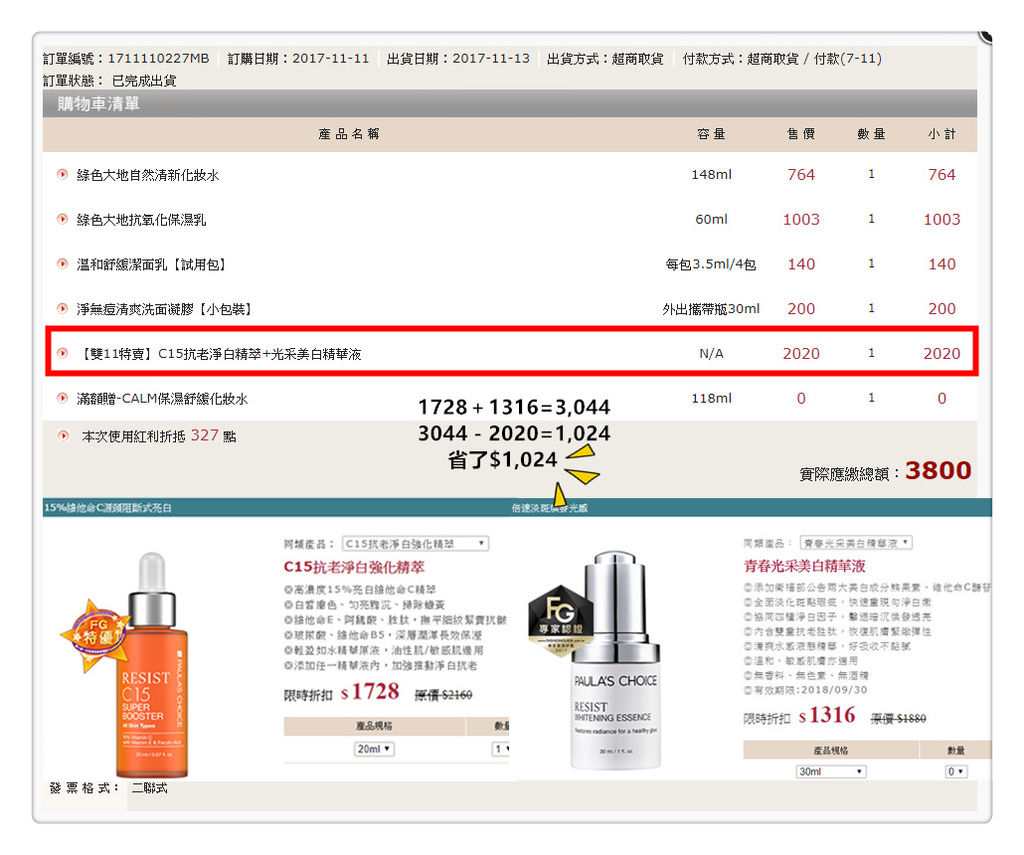Click the 付款方式：超商取貨 / 付款(7-11) text

coord(782,58)
